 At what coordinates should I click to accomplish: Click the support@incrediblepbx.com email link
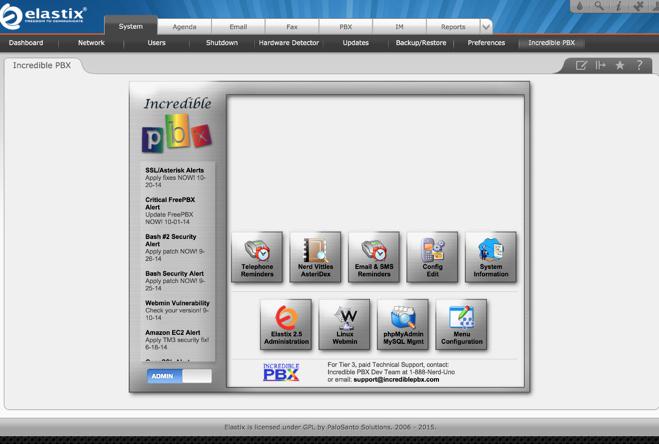[396, 380]
